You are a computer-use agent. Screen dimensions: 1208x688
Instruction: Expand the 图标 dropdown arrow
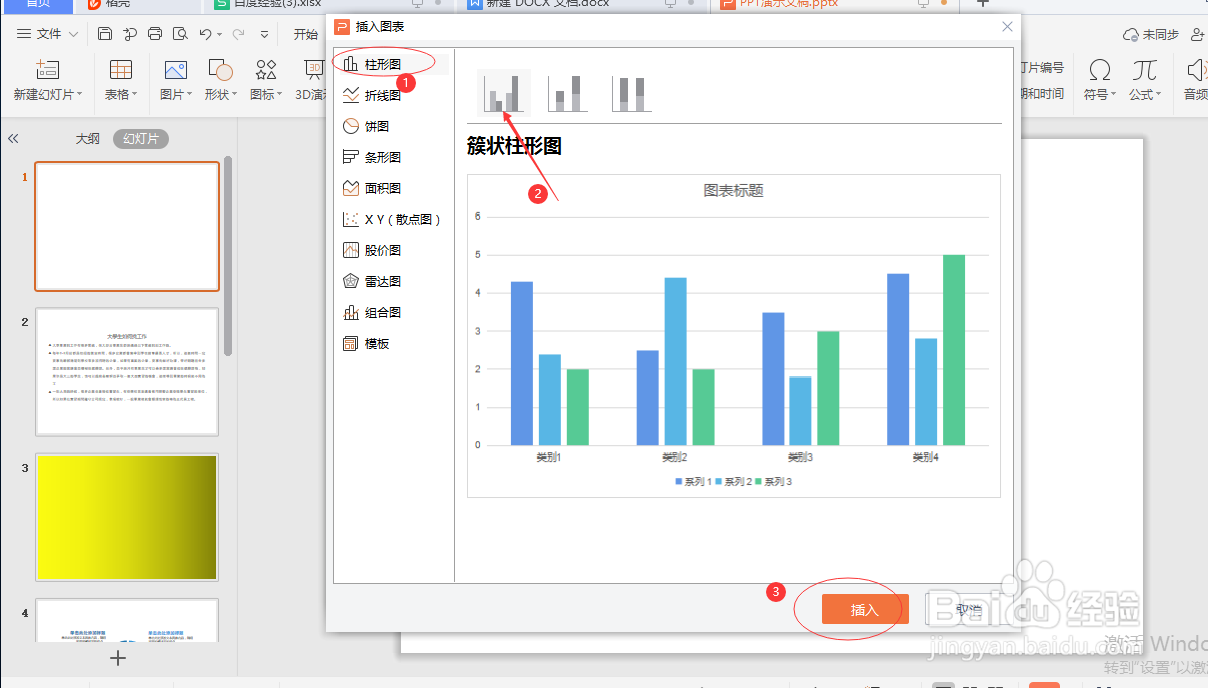[x=281, y=95]
